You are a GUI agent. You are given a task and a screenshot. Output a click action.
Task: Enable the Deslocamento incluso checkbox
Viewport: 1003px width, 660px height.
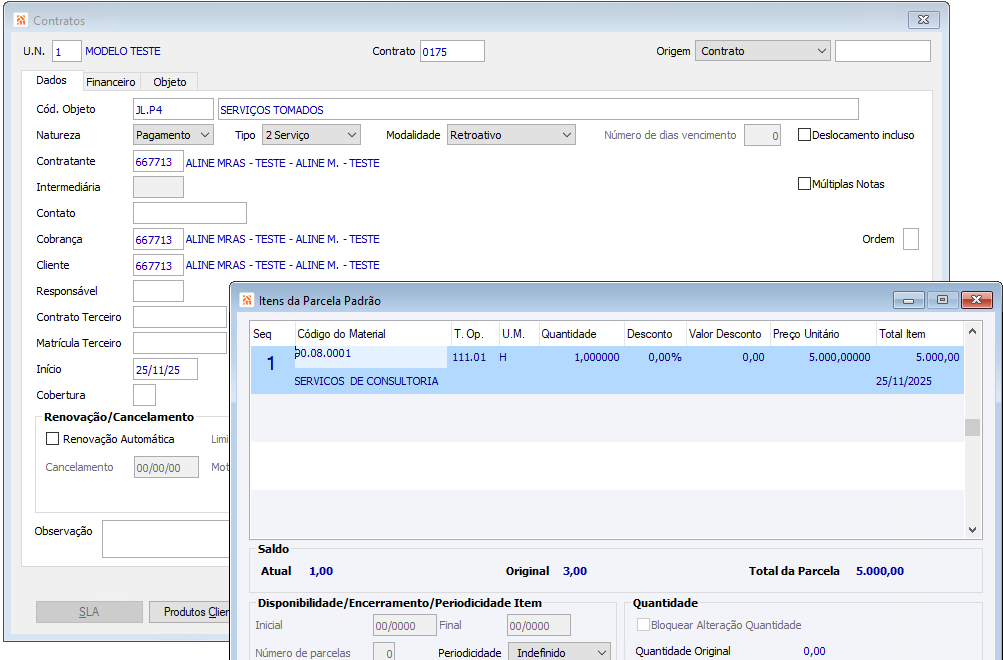804,135
